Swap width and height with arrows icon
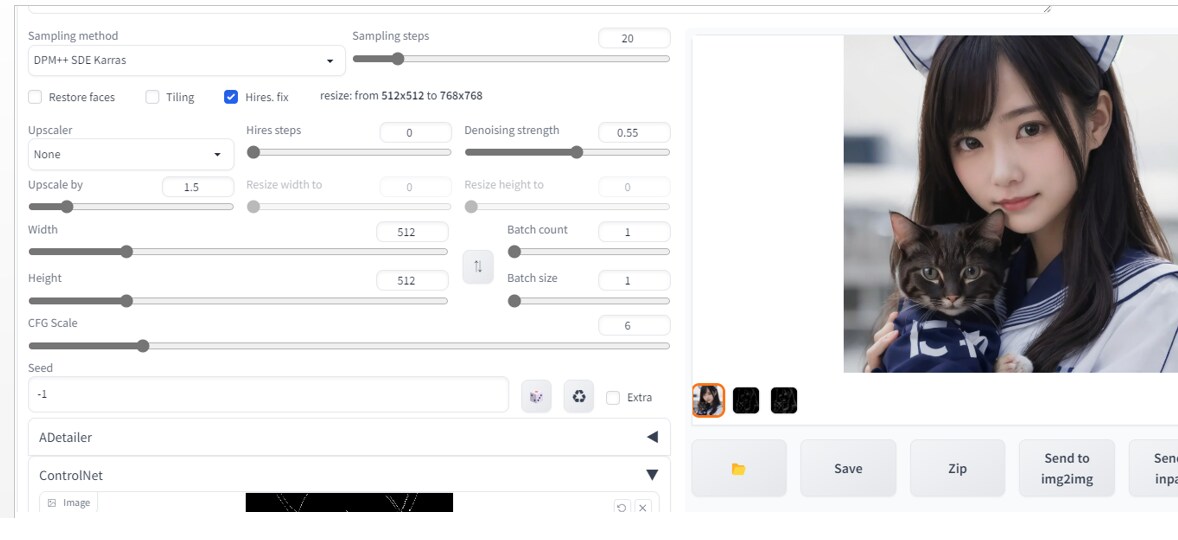Image resolution: width=1178 pixels, height=540 pixels. click(x=478, y=267)
